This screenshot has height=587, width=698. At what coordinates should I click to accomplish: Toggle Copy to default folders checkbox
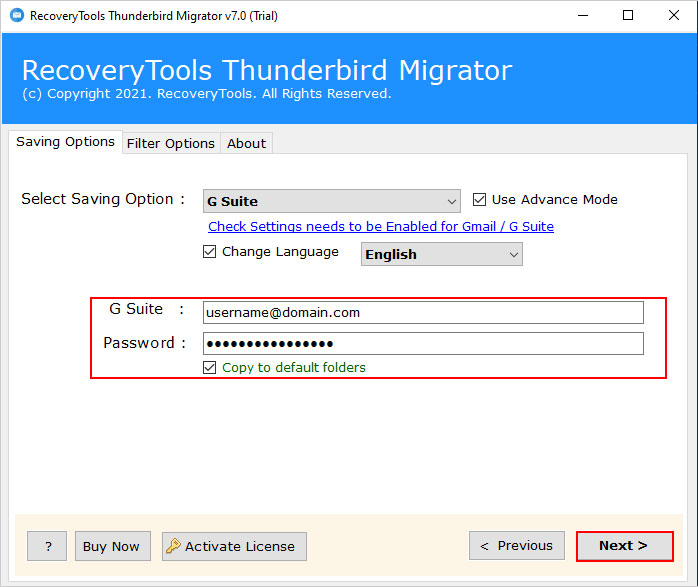pyautogui.click(x=210, y=368)
